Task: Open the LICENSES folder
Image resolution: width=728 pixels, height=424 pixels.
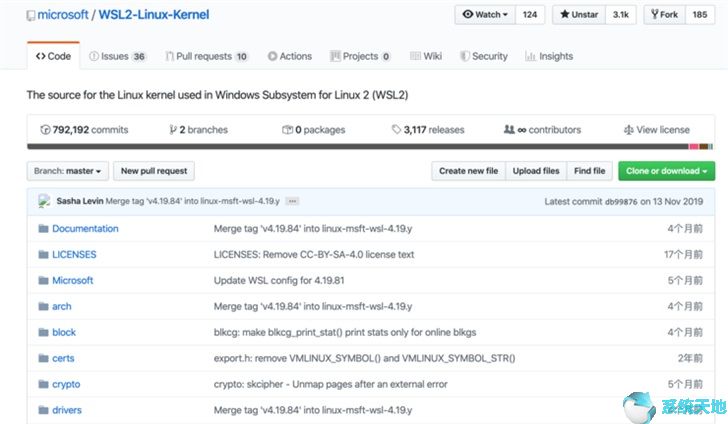Action: pyautogui.click(x=74, y=254)
